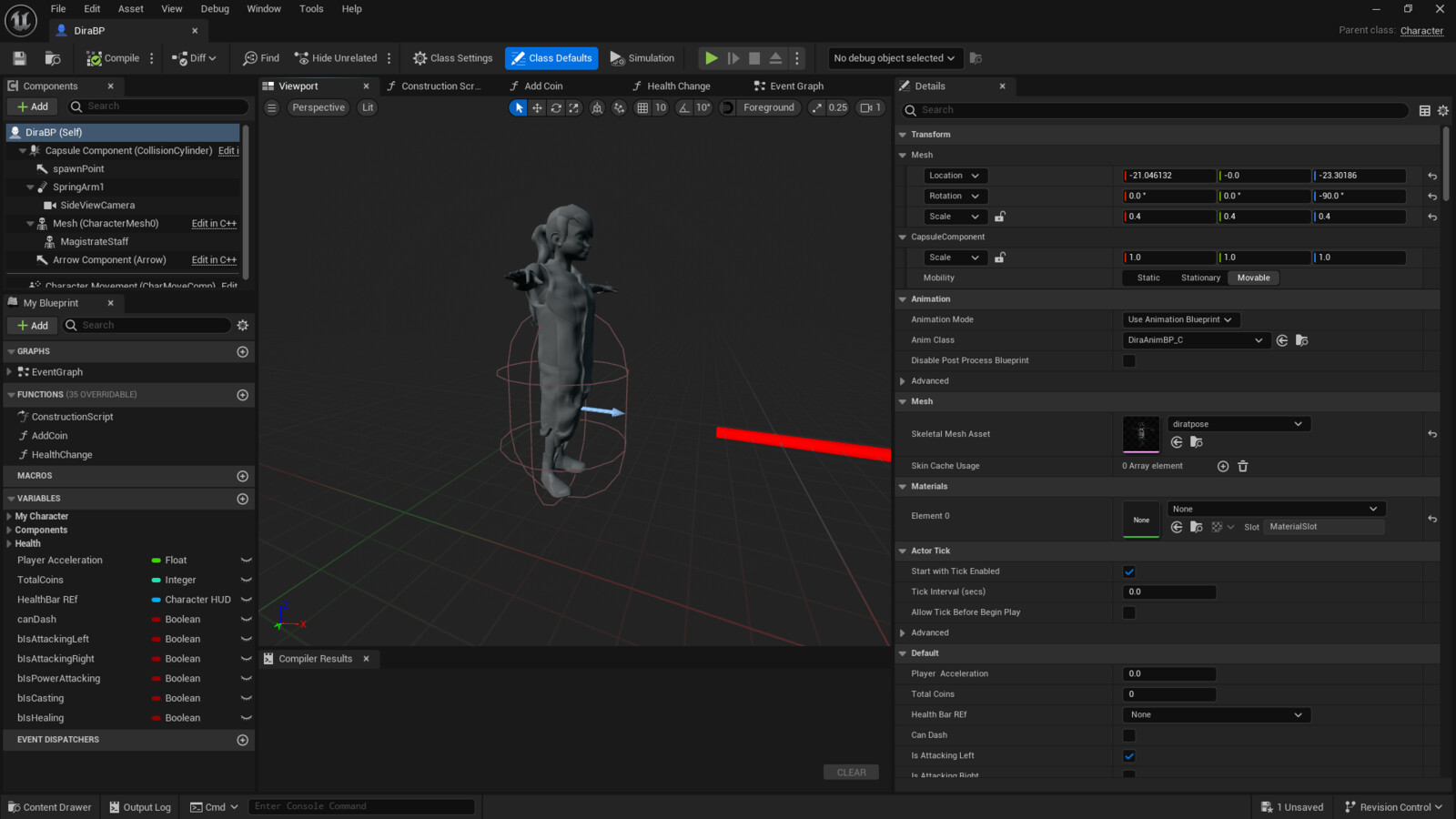Screen dimensions: 1456x819
Task: Set Mobility to Stationary
Action: point(1199,278)
